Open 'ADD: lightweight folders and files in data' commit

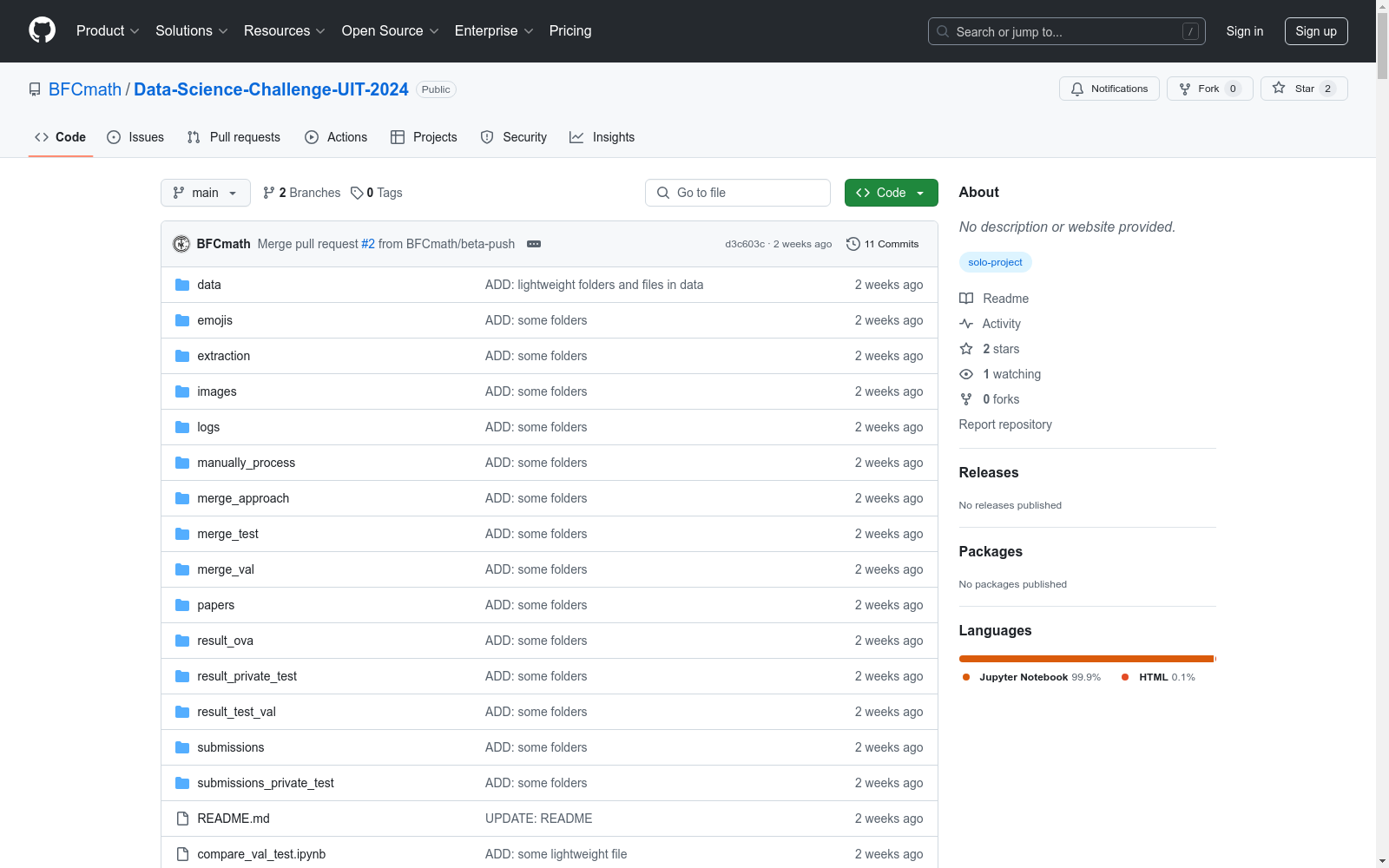tap(594, 285)
